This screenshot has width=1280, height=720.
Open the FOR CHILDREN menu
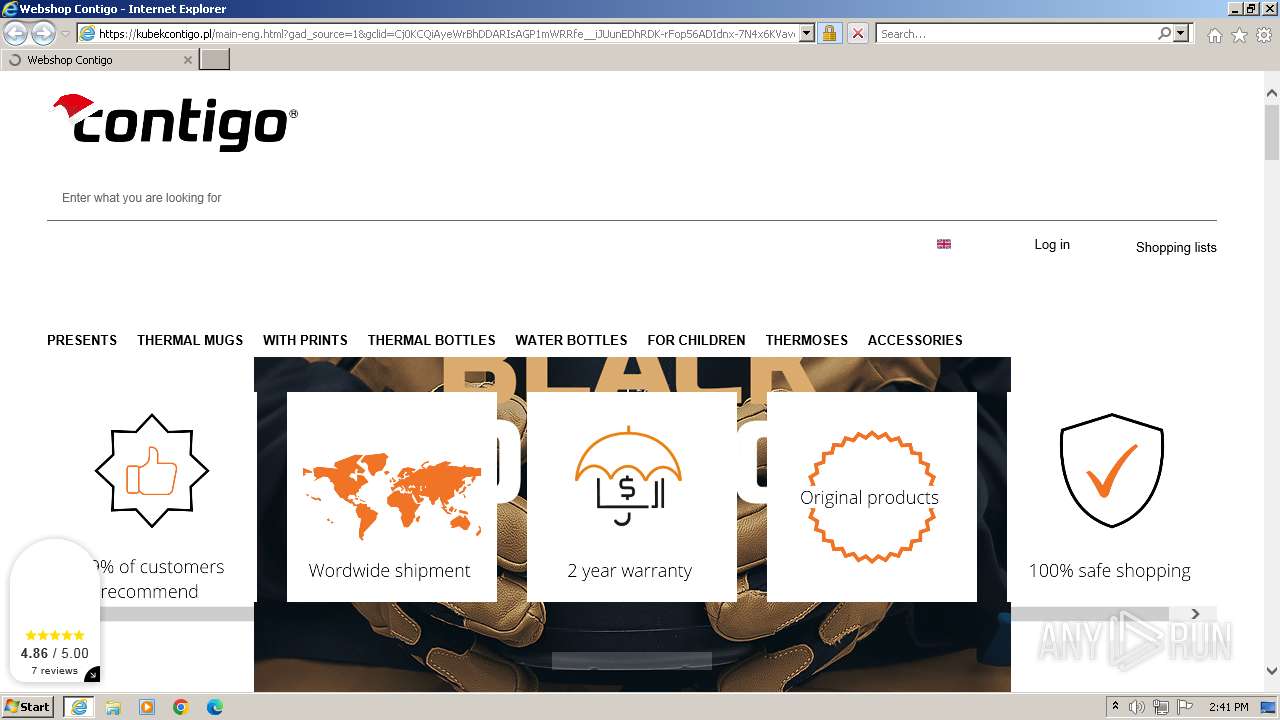pos(696,340)
